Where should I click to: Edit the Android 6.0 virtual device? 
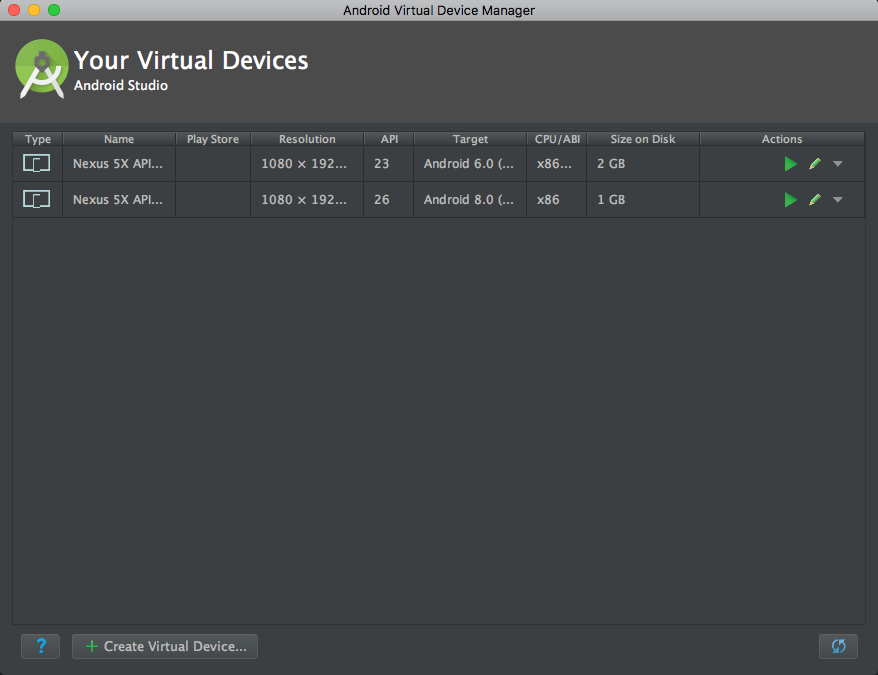[x=815, y=164]
